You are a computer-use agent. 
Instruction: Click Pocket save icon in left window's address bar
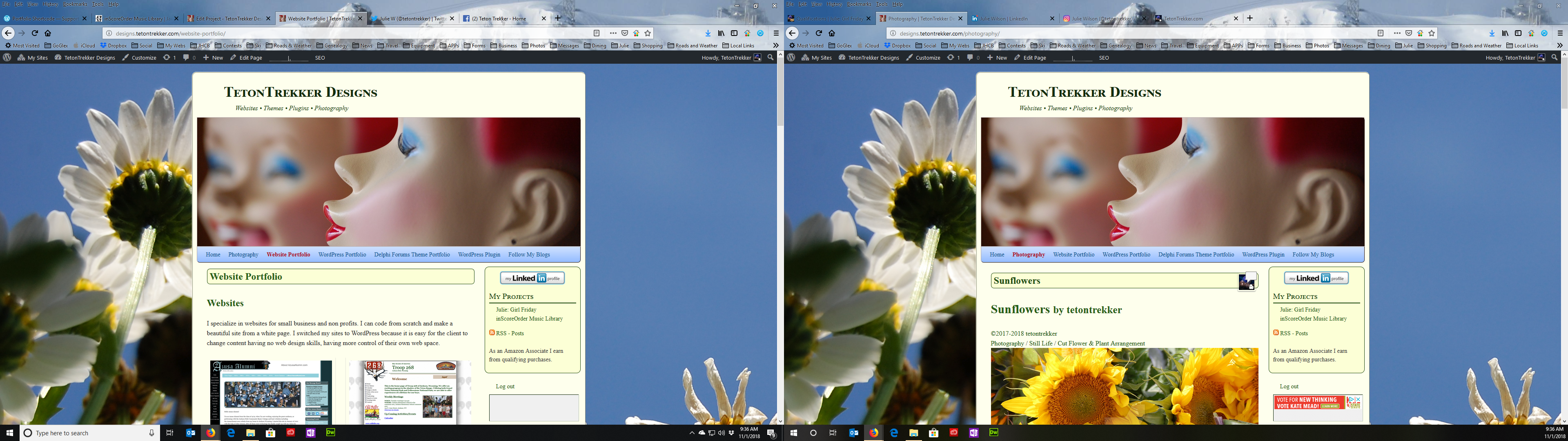pyautogui.click(x=624, y=33)
